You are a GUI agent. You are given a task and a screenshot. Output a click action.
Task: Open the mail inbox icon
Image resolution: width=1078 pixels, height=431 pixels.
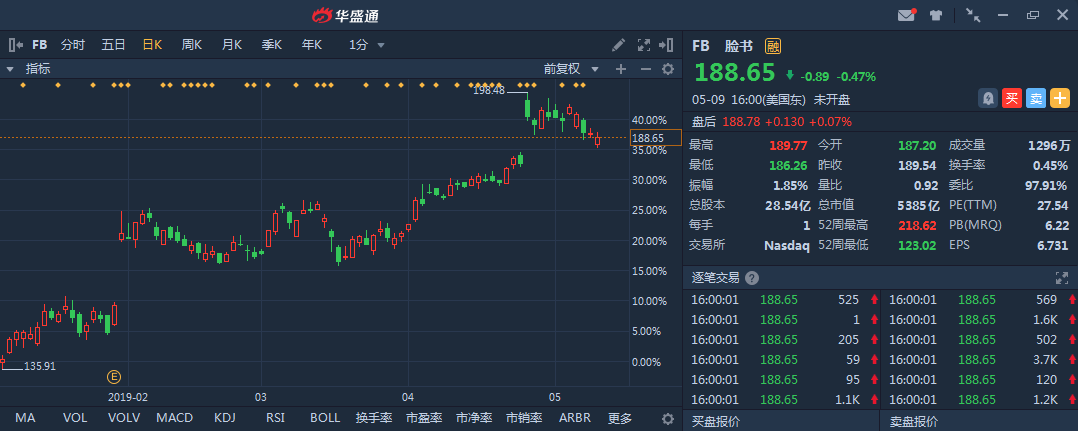[906, 15]
